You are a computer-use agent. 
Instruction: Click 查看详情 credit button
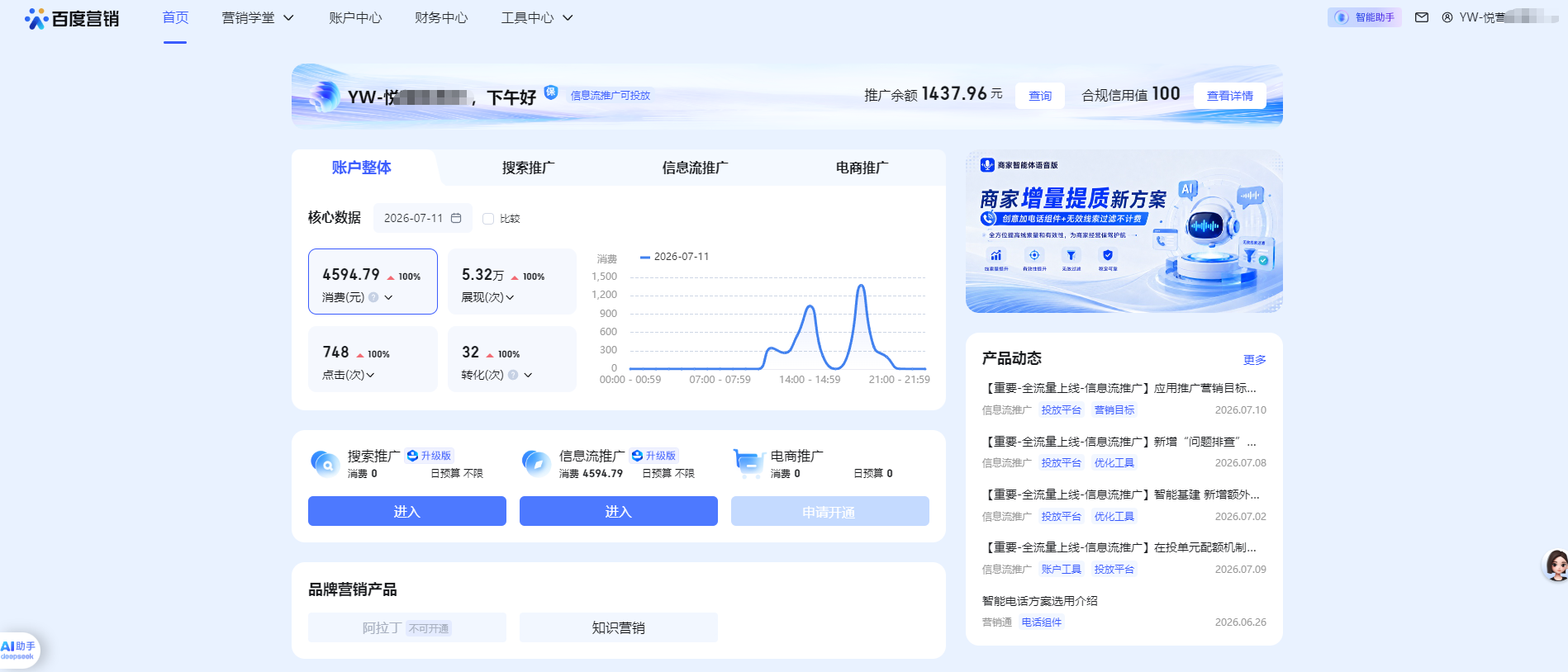1230,96
